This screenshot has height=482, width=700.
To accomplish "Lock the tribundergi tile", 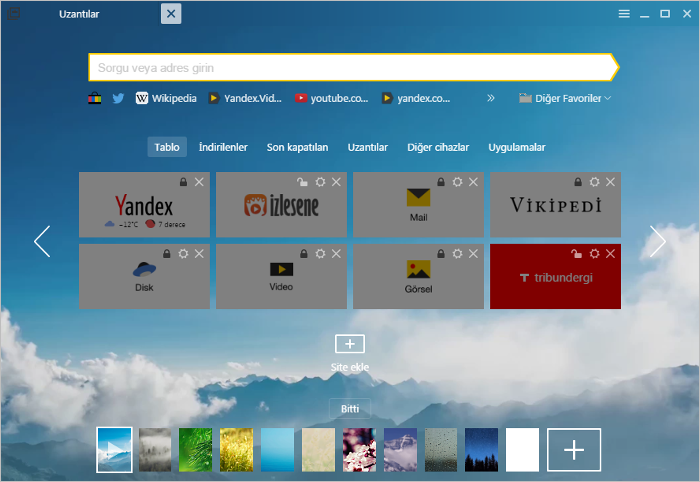I will 576,253.
